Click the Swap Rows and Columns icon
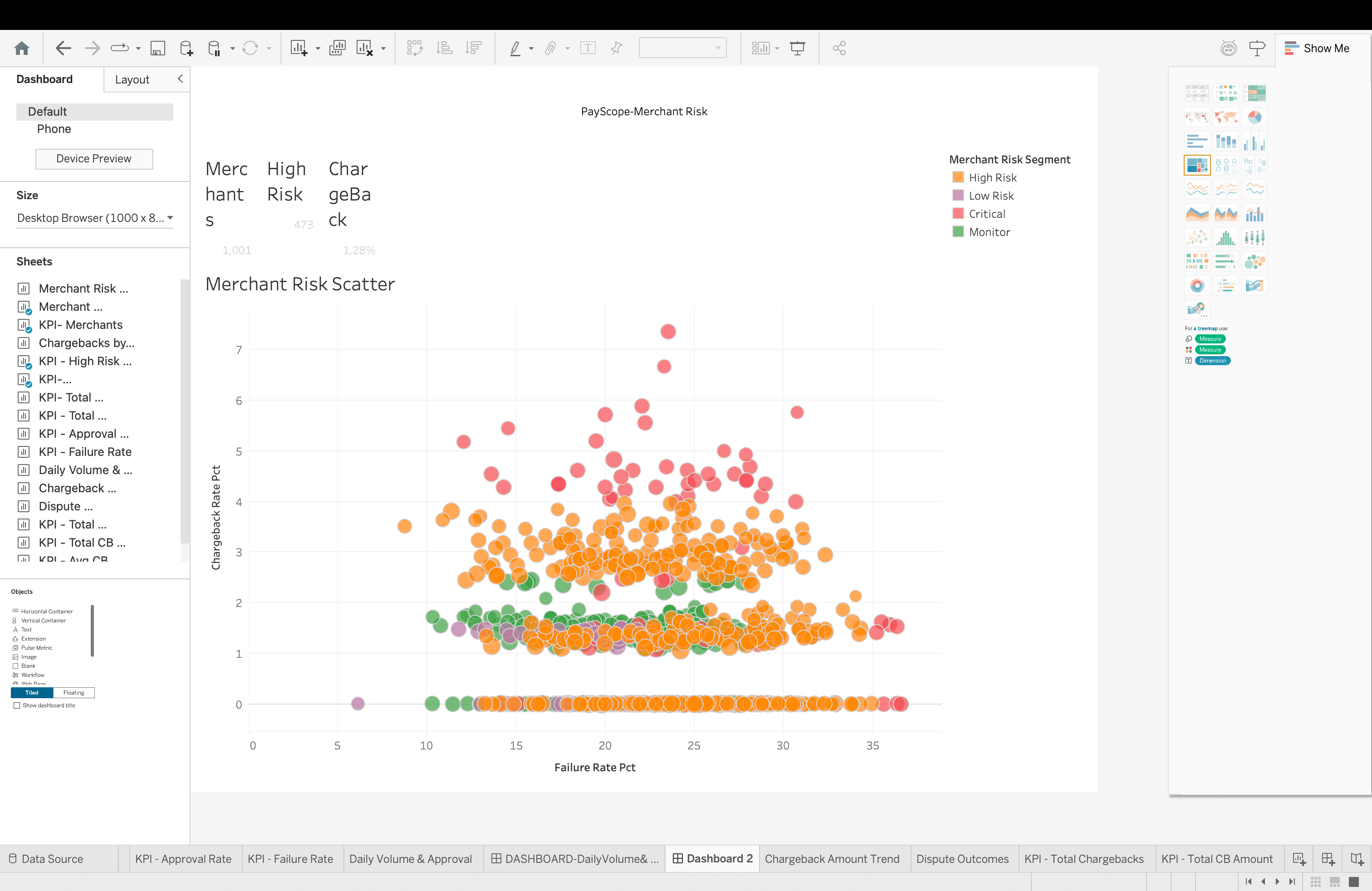This screenshot has height=891, width=1372. pos(415,49)
